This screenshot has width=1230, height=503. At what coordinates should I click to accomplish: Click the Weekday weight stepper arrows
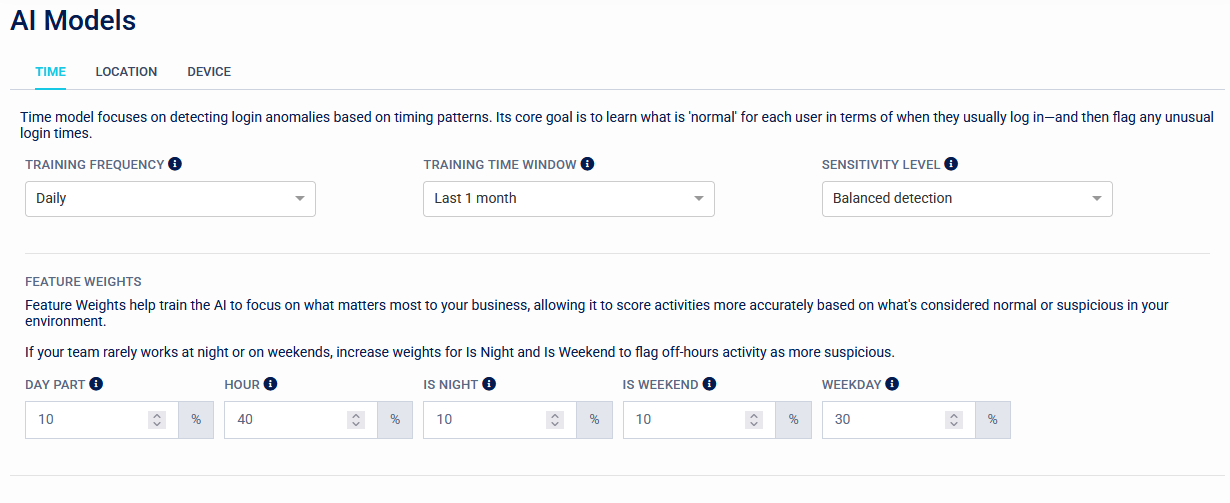(x=954, y=420)
